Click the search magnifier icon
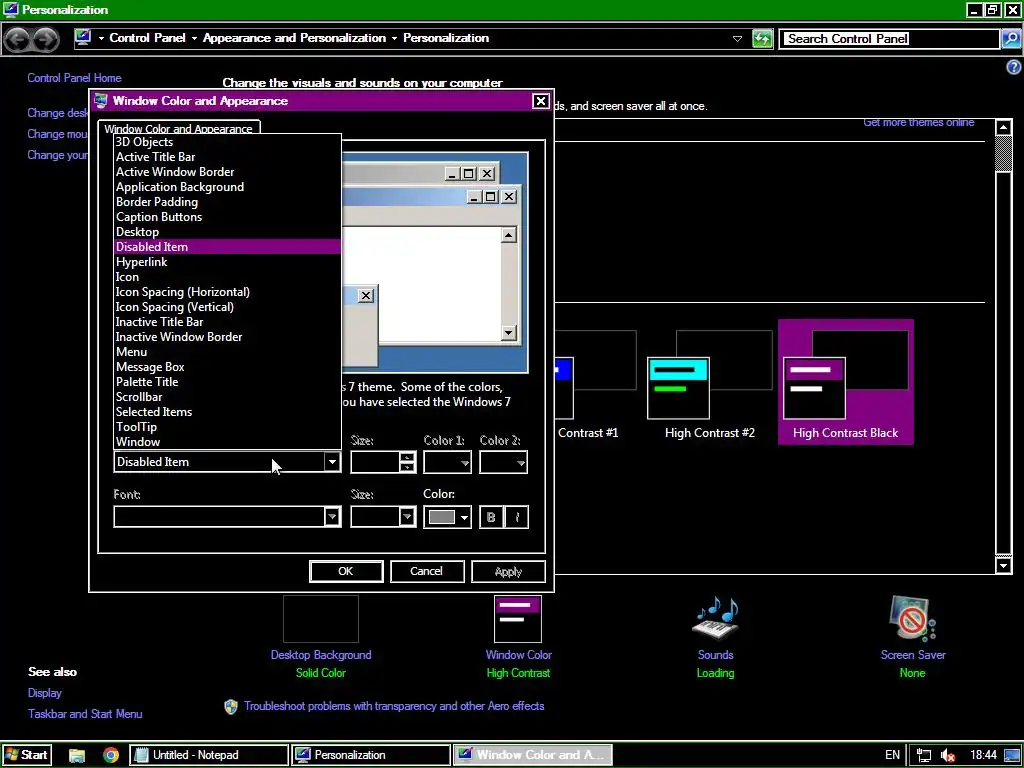Image resolution: width=1024 pixels, height=768 pixels. 1011,39
